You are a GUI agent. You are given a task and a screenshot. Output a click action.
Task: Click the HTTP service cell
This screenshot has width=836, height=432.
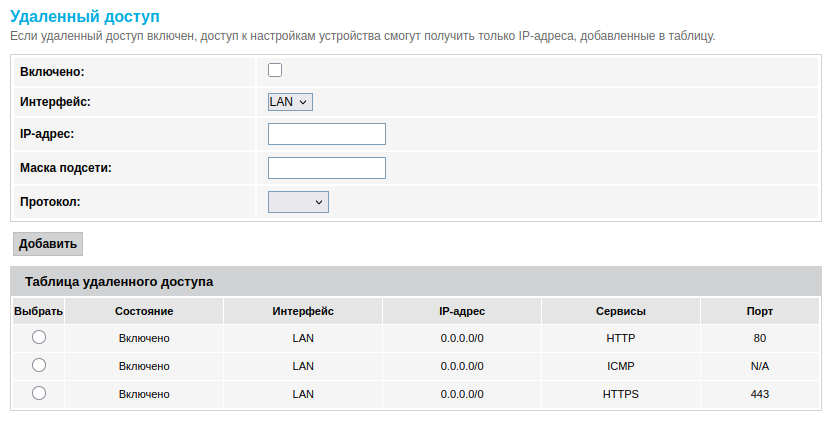tap(621, 338)
